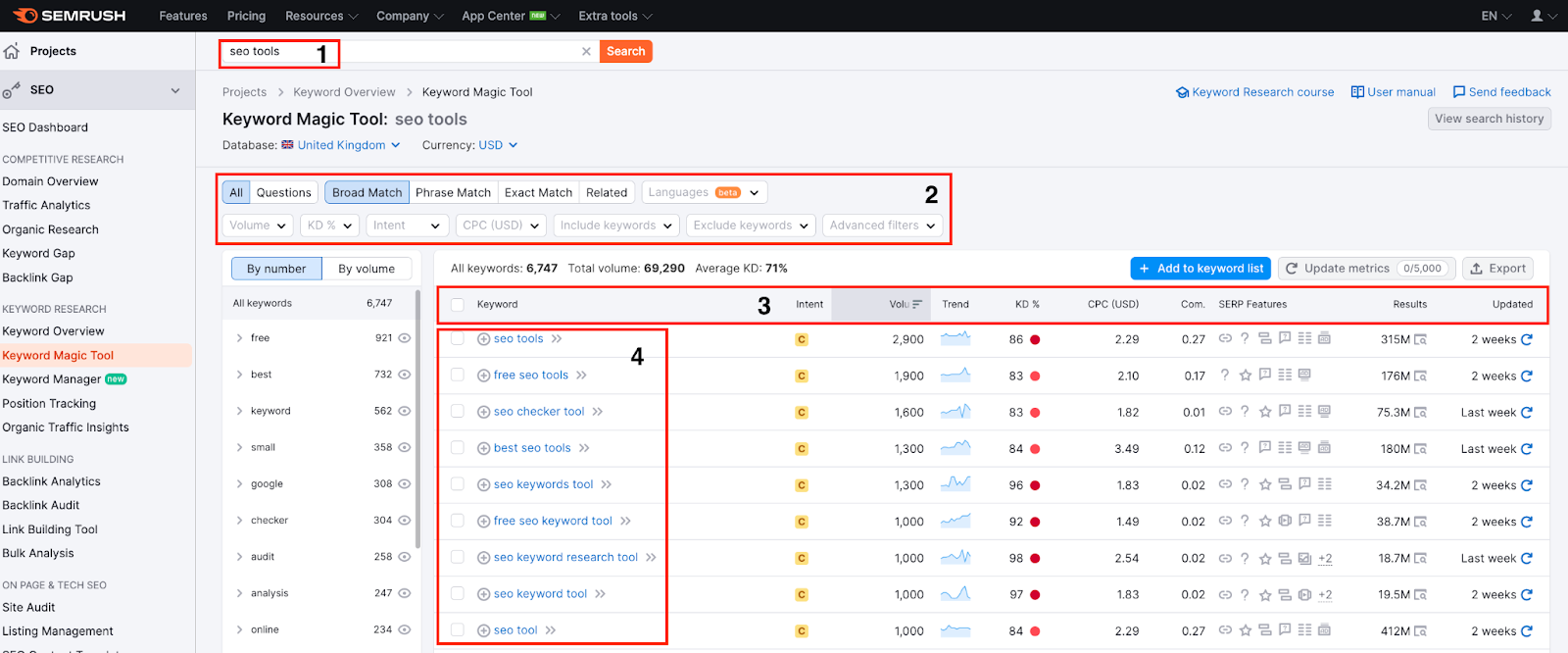Check the box for 'best seo tools'
The height and width of the screenshot is (653, 1568).
pyautogui.click(x=458, y=448)
